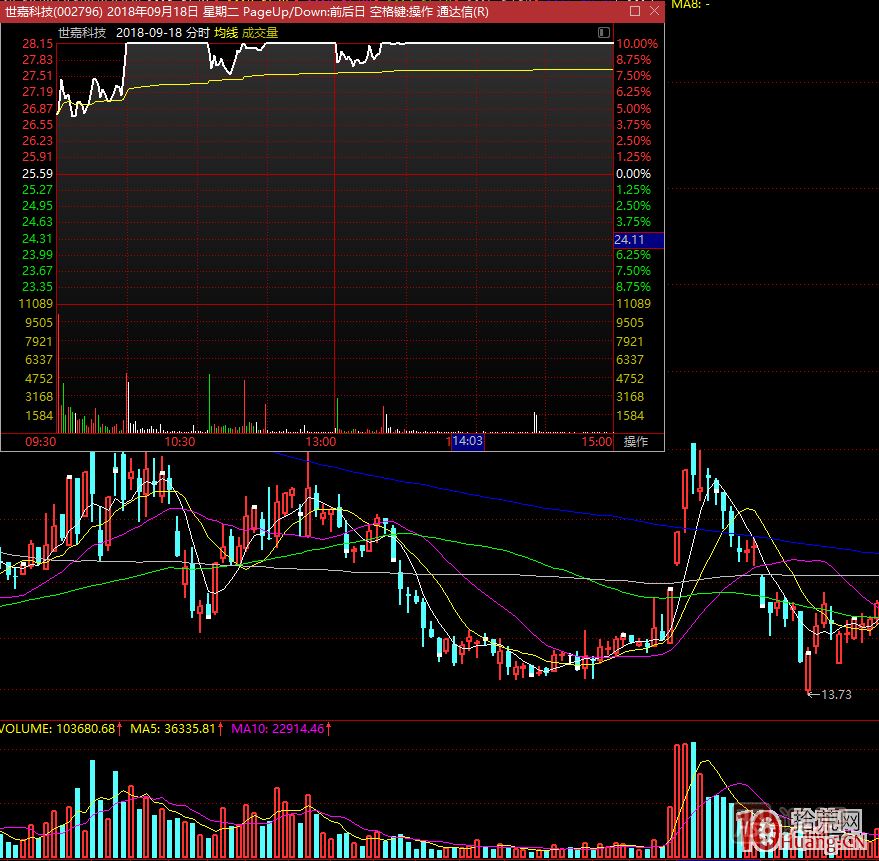Click the 25.59 previous close price label
Viewport: 879px width, 861px height.
tap(37, 173)
